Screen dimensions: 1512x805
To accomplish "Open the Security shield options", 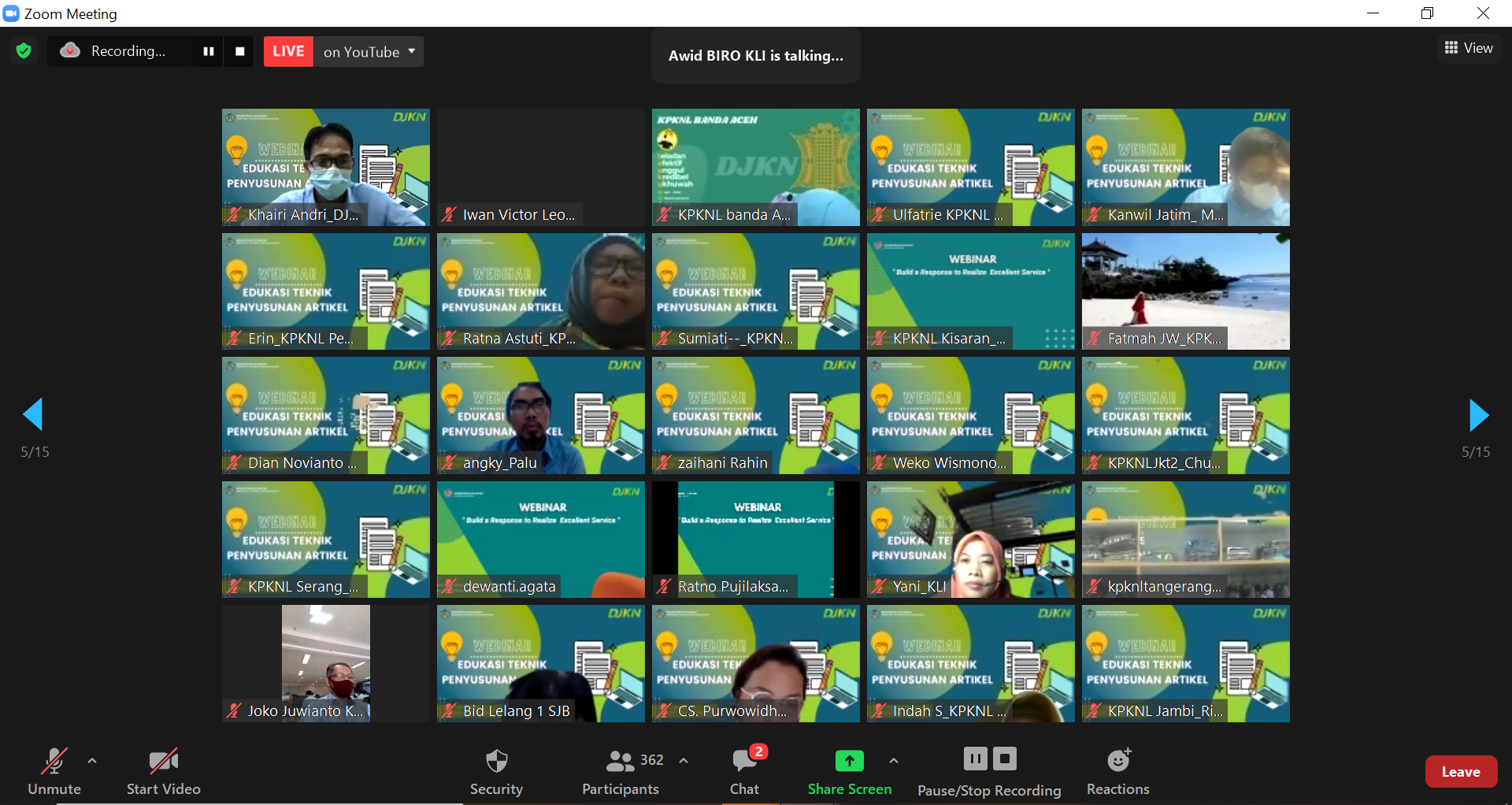I will pos(496,771).
